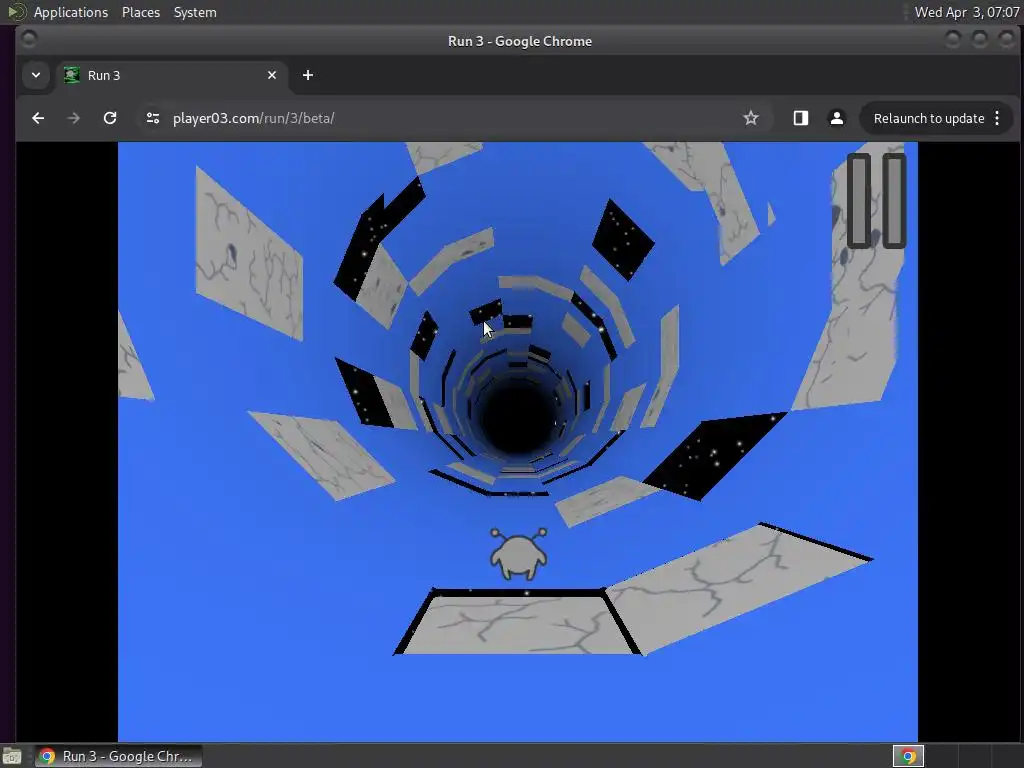Click the alien runner character

[519, 554]
